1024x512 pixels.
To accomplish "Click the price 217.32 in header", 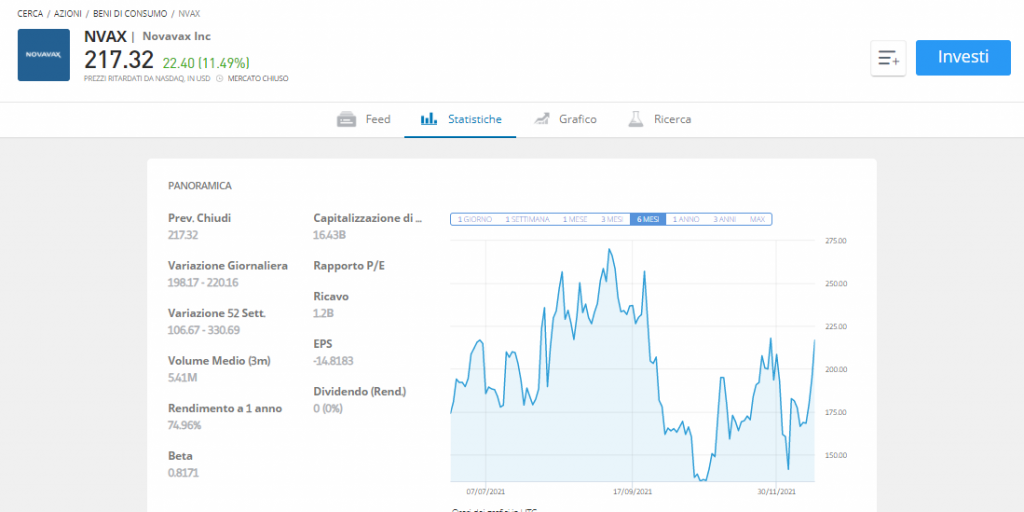I will click(x=119, y=60).
